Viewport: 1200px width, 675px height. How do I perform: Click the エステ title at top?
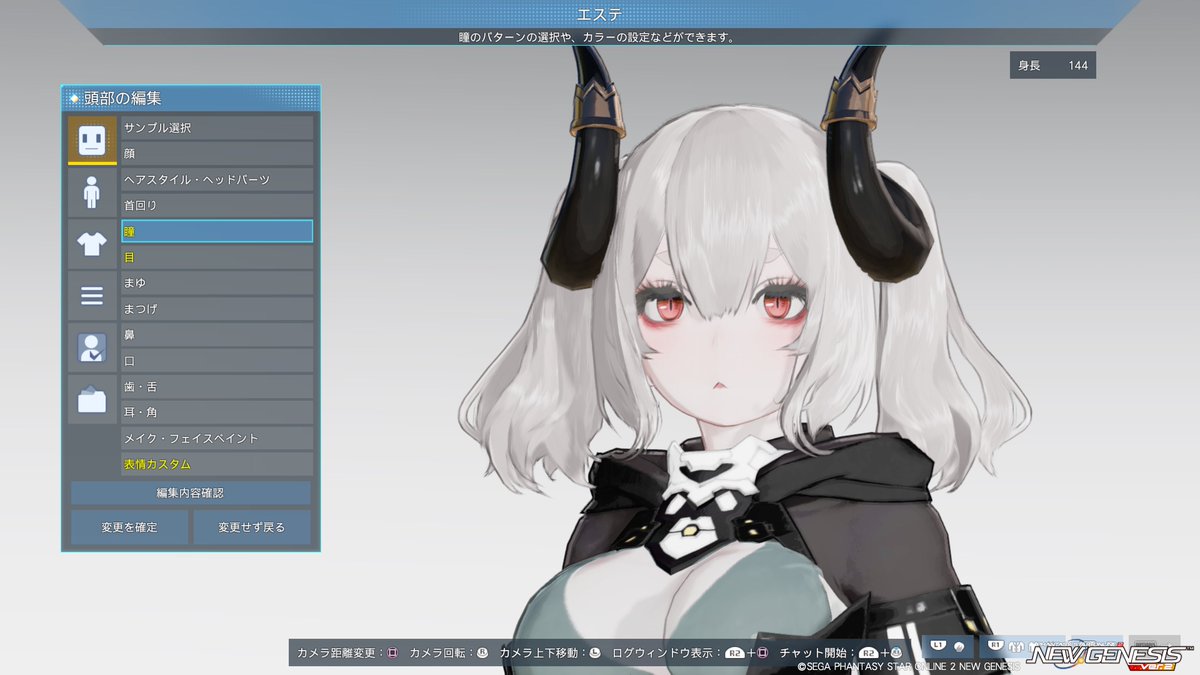600,14
